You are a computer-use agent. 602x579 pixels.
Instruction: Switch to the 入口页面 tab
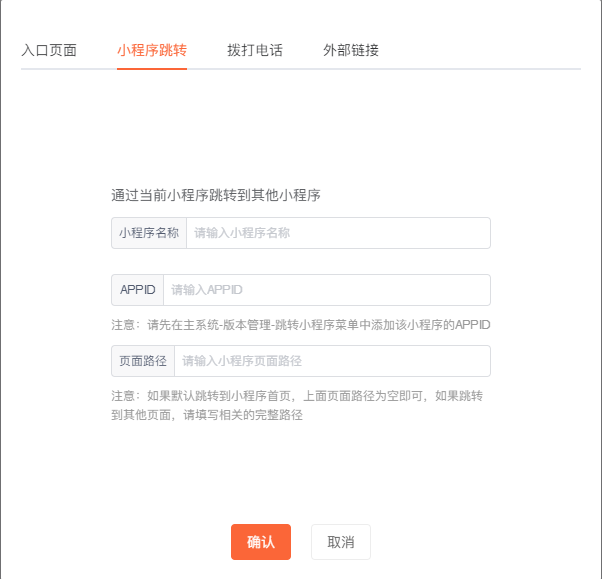(49, 50)
